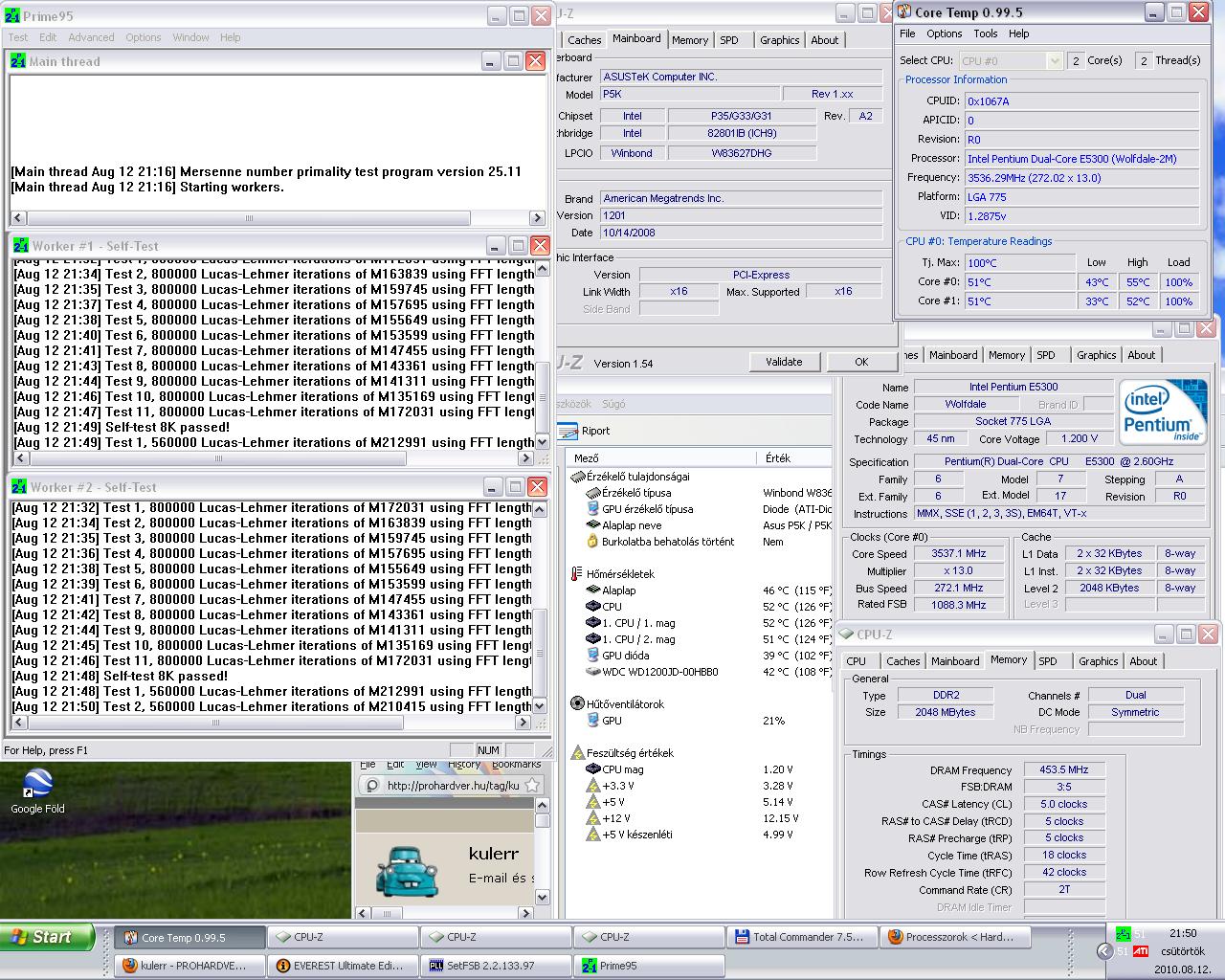
Task: Select GPU dióda temperature icon
Action: tap(593, 656)
